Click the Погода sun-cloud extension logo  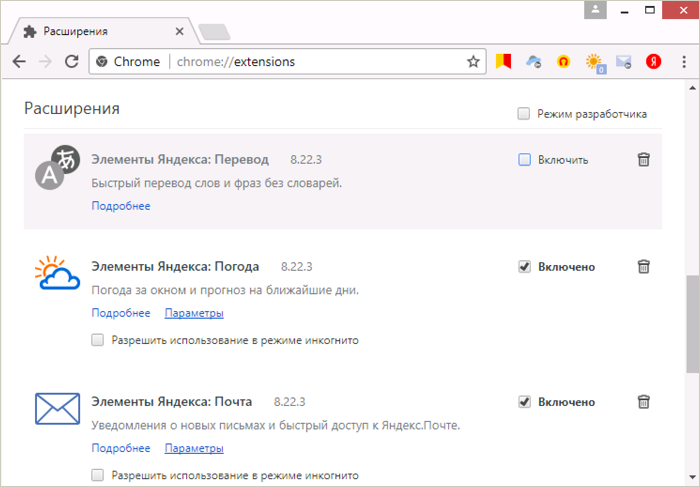(x=58, y=273)
